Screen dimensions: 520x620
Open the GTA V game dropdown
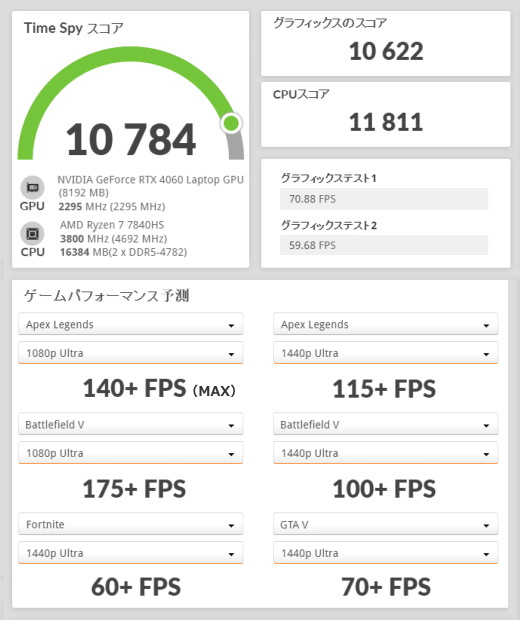click(x=386, y=524)
